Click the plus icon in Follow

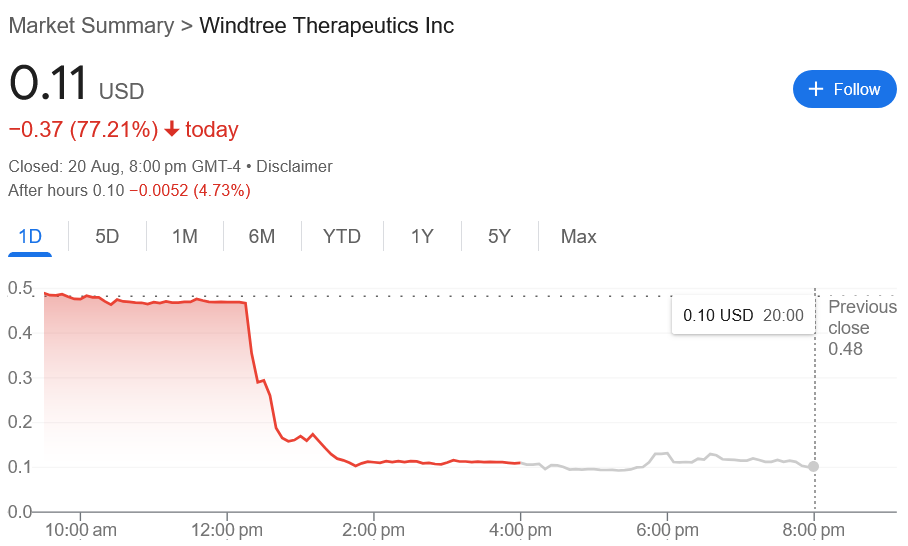pyautogui.click(x=815, y=89)
